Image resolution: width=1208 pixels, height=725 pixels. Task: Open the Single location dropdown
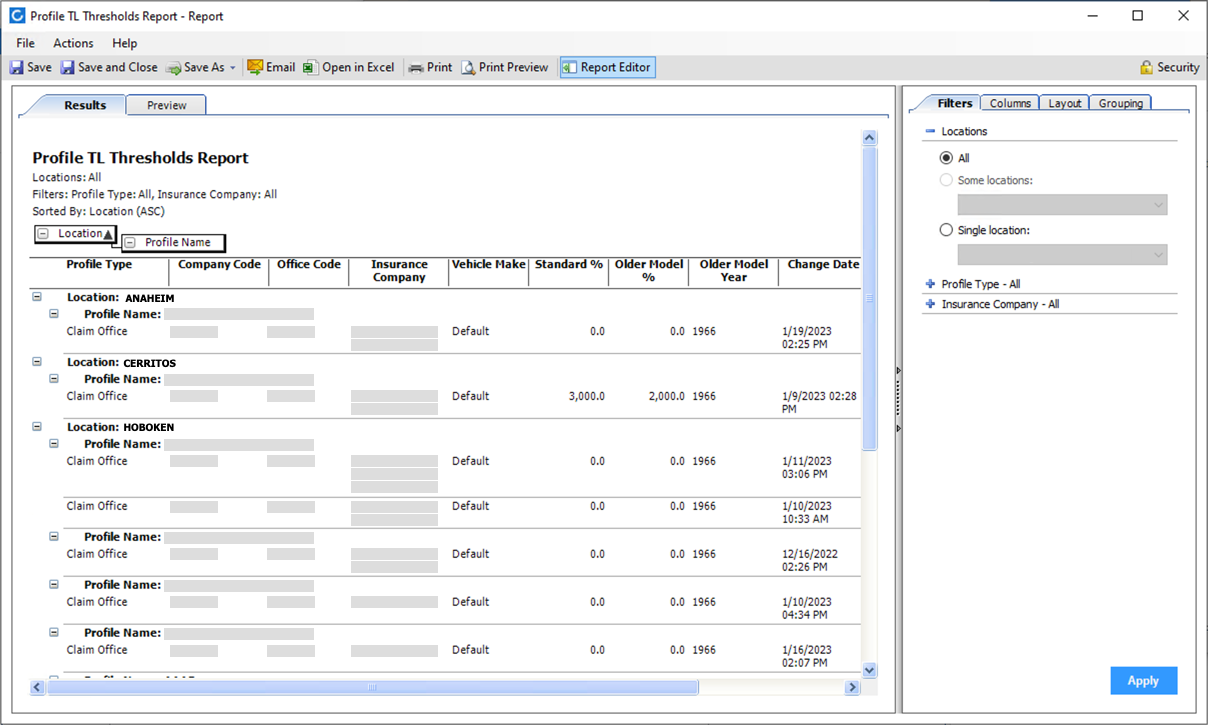click(1062, 255)
